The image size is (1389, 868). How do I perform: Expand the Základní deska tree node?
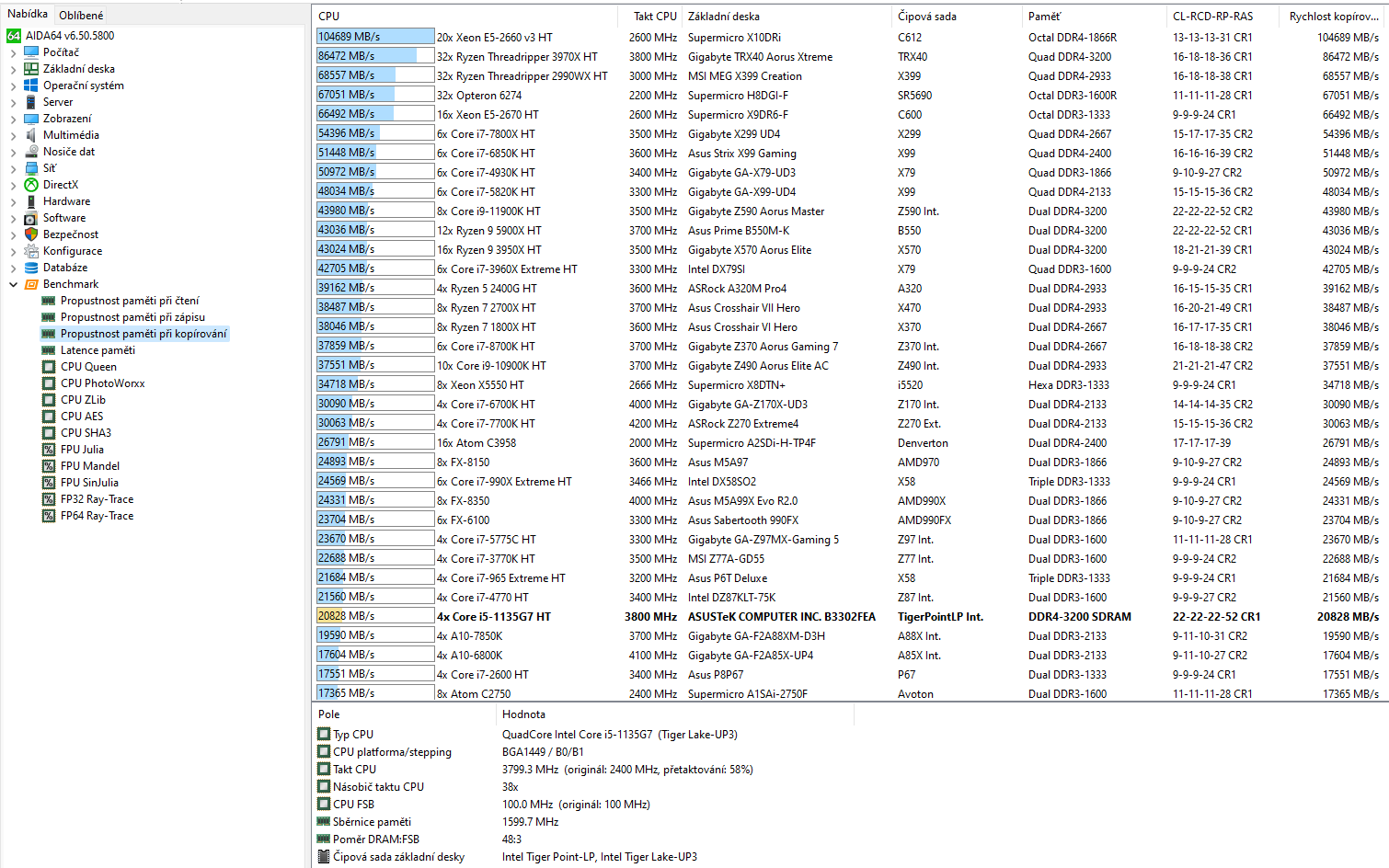13,70
